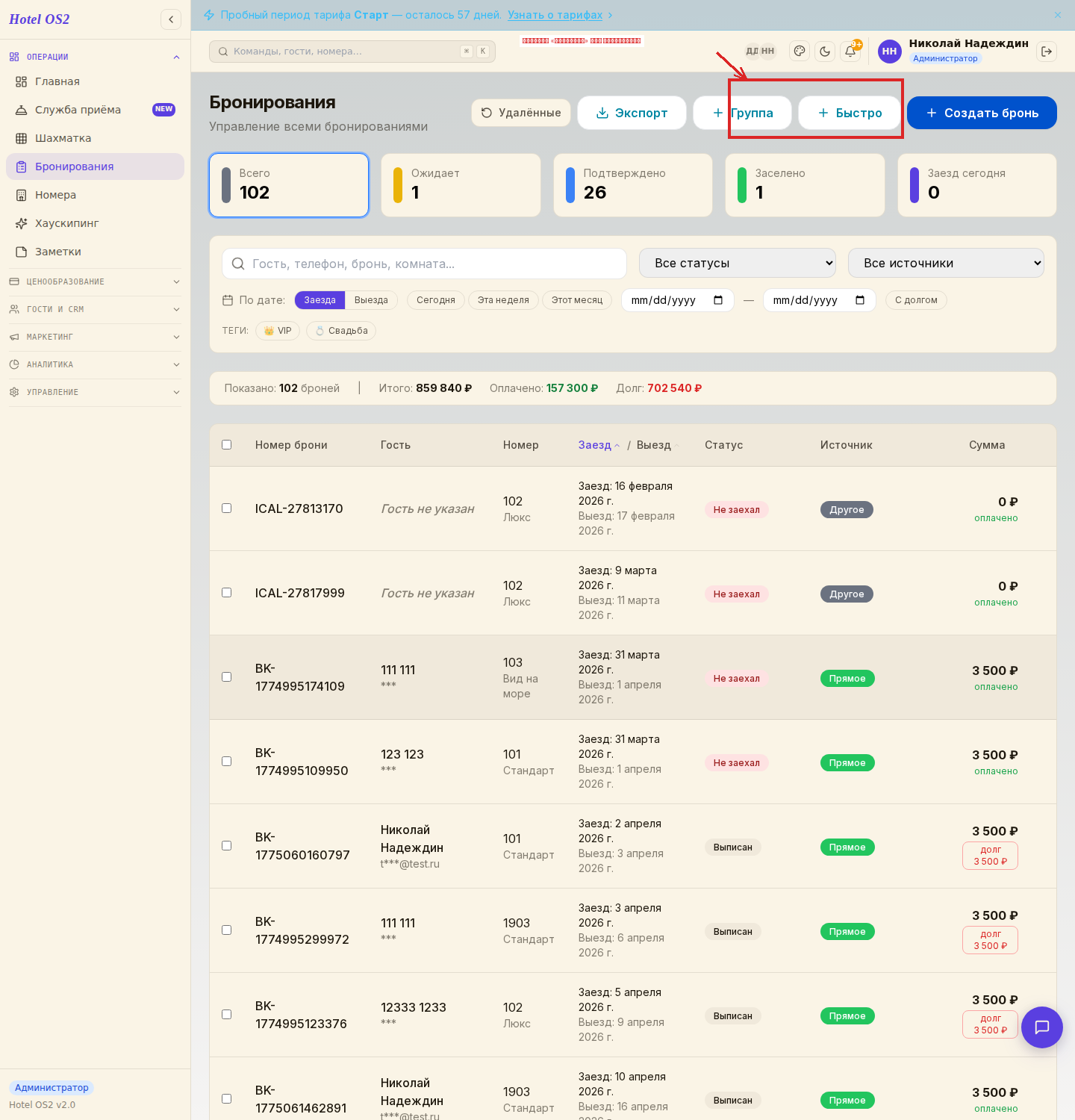Open the Все источники dropdown
This screenshot has height=1120, width=1075.
click(946, 263)
